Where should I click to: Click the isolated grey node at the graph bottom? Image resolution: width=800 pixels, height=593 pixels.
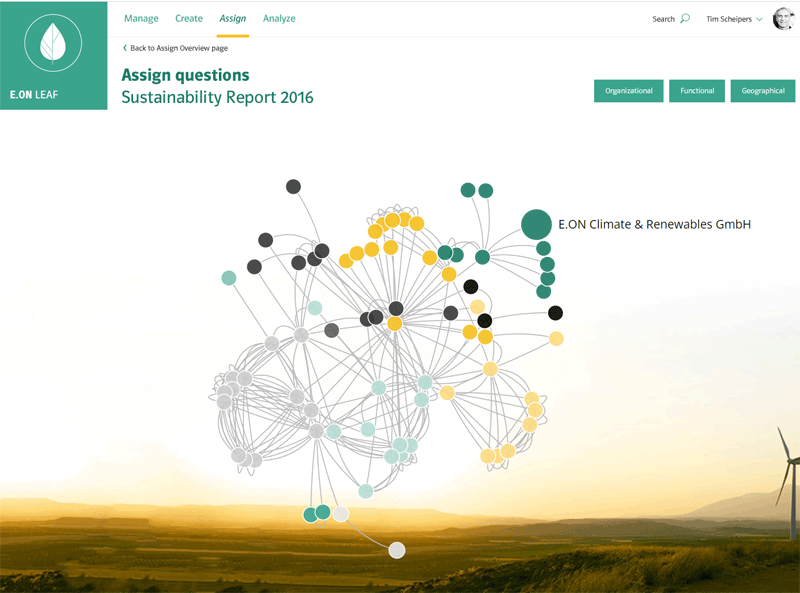(396, 548)
